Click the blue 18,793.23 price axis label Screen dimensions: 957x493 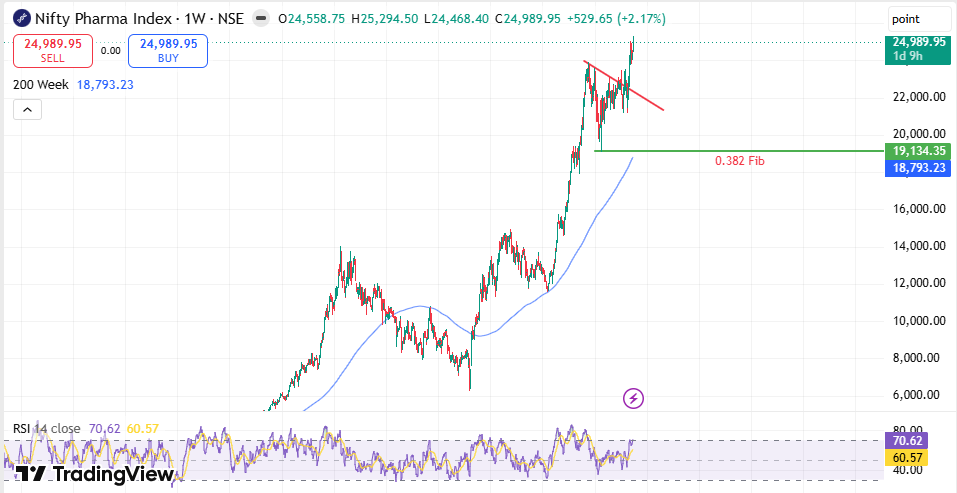pos(917,168)
